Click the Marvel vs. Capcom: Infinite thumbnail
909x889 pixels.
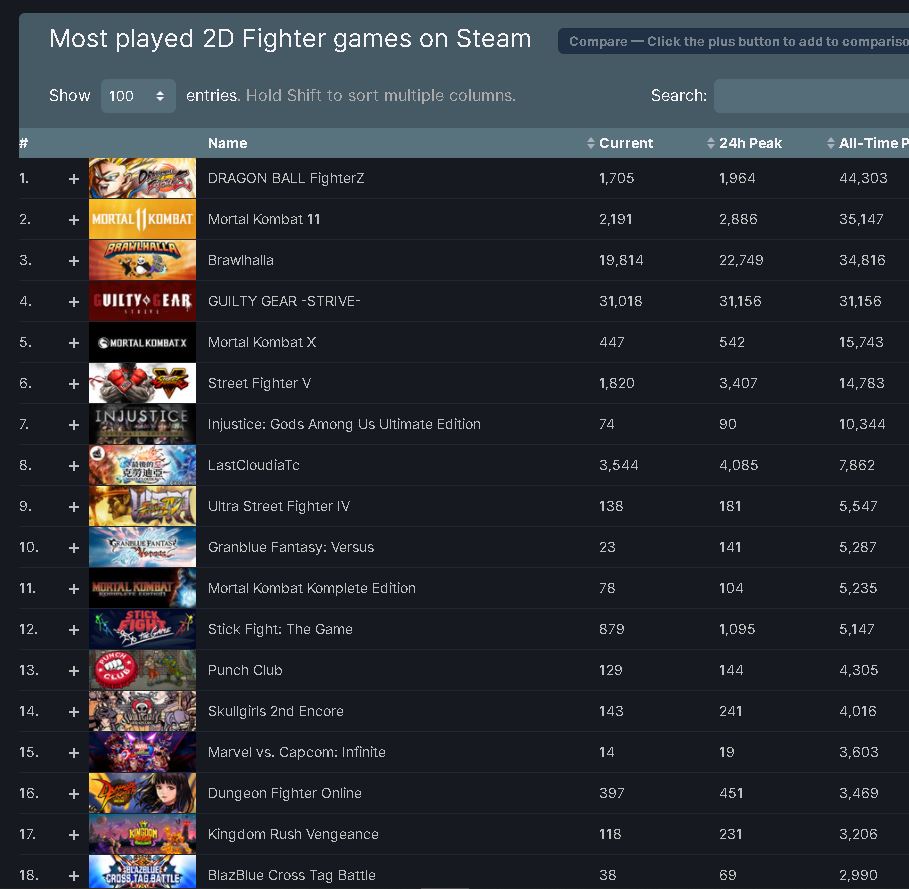(141, 751)
